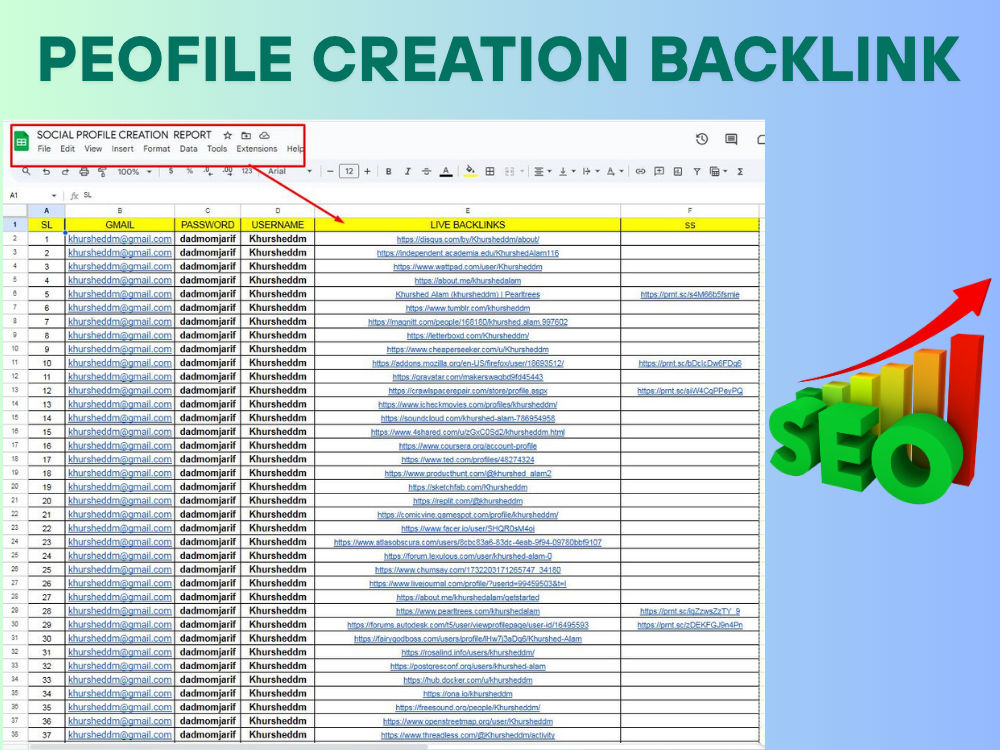Insert a chart from the toolbar
Screen dimensions: 1000x750
pyautogui.click(x=678, y=172)
